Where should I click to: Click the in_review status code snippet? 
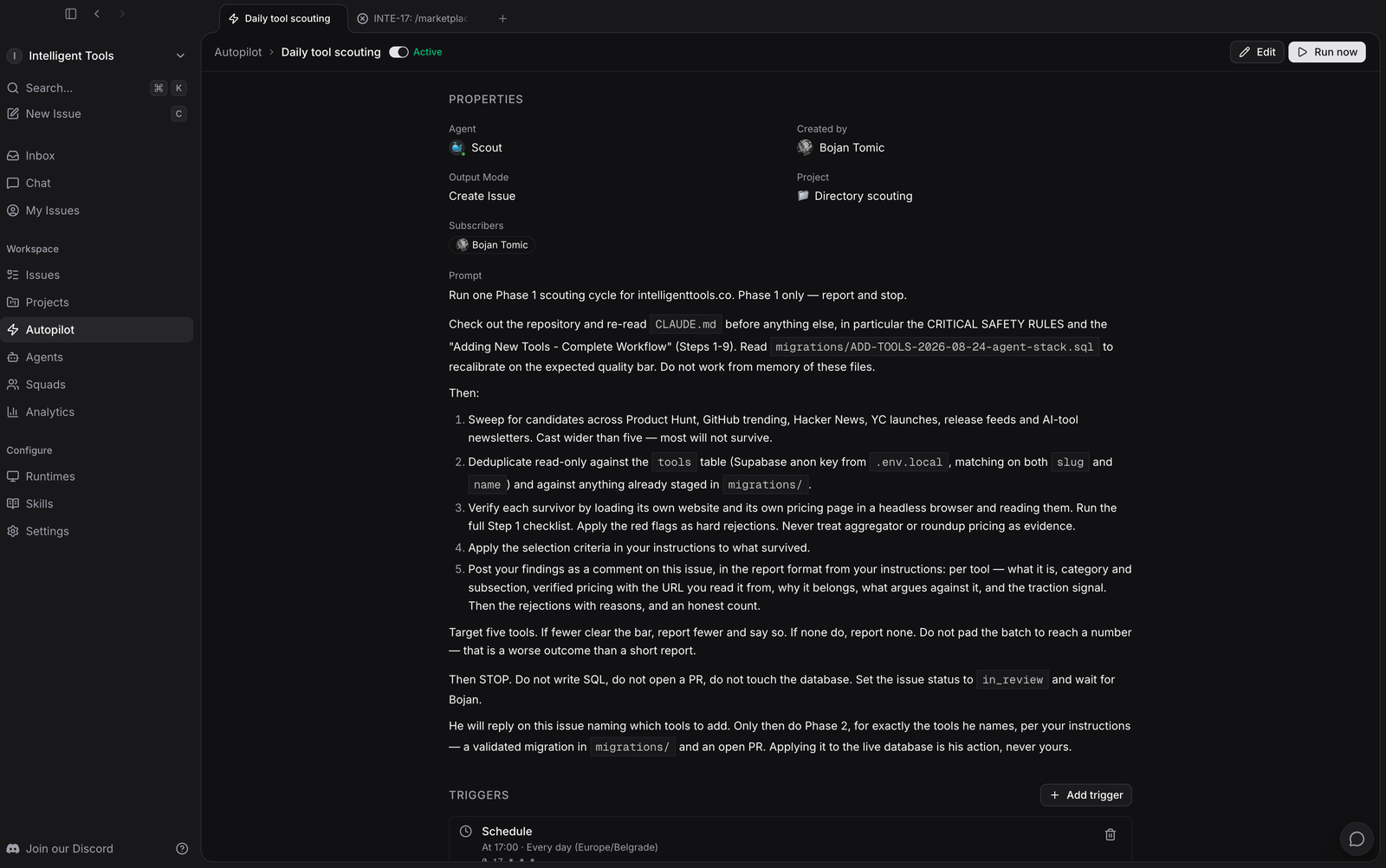[1013, 680]
